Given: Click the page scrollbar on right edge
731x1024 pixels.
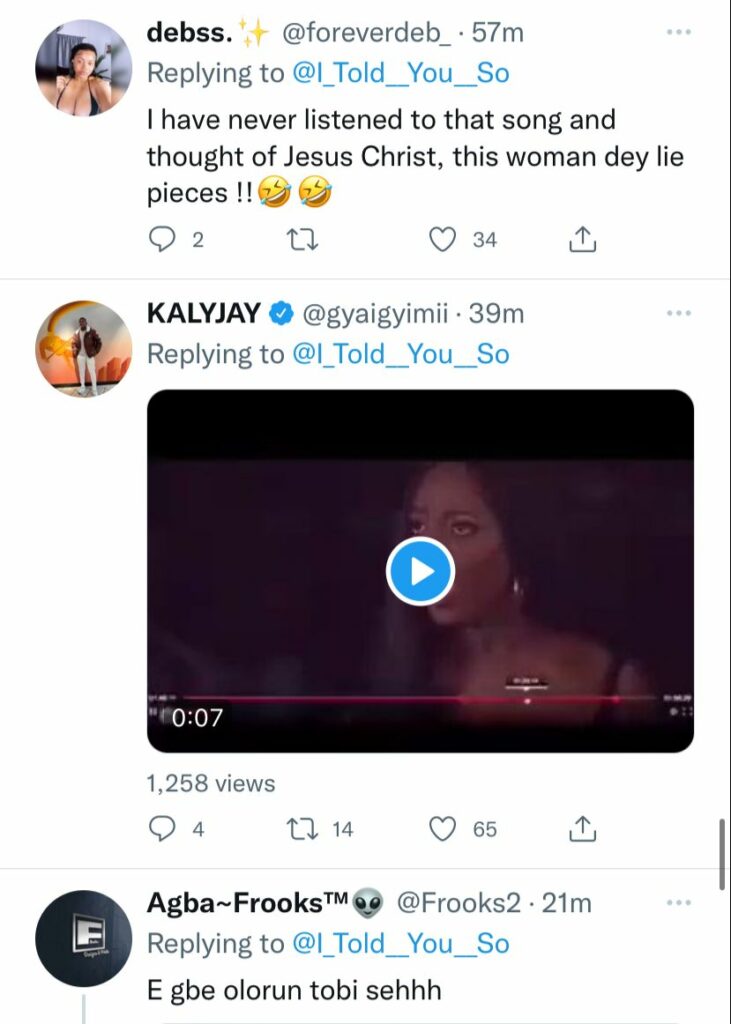Looking at the screenshot, I should 722,854.
